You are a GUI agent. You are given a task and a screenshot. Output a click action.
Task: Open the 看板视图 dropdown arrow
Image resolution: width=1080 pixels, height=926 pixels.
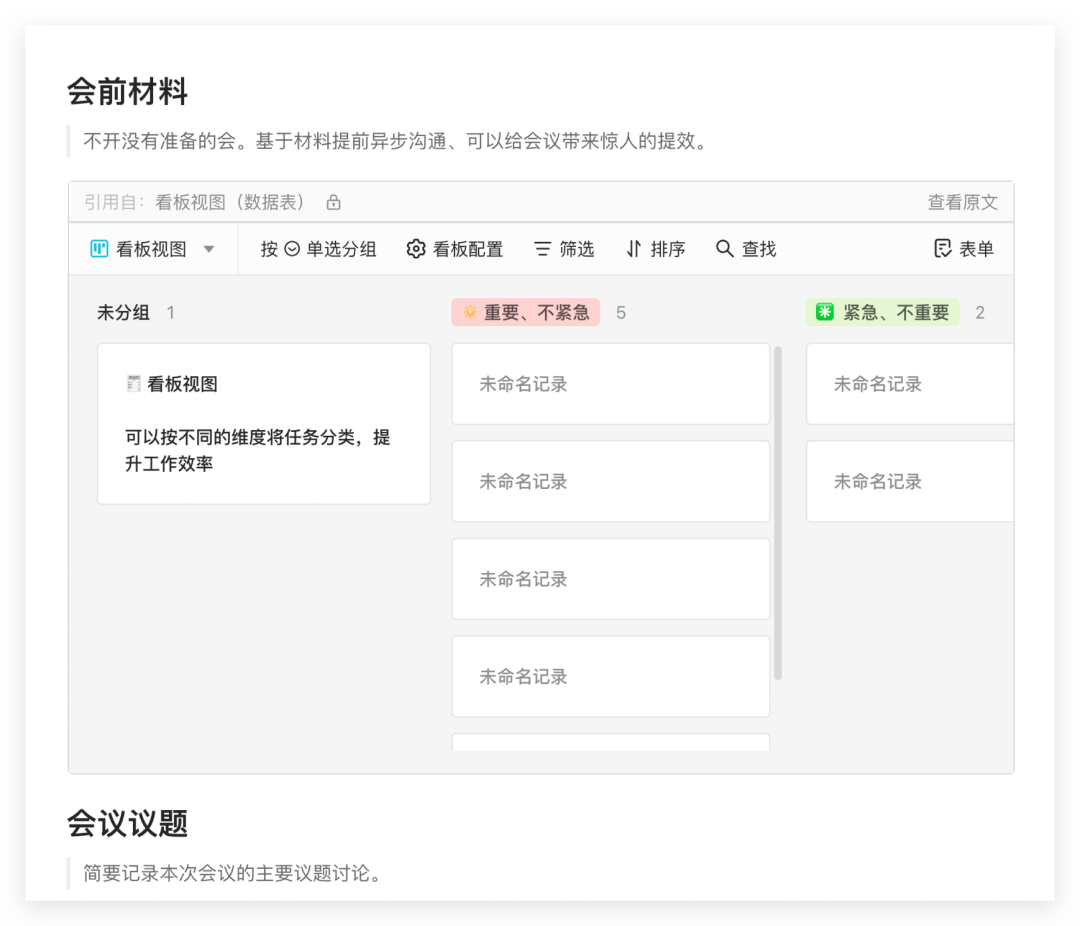(x=209, y=249)
